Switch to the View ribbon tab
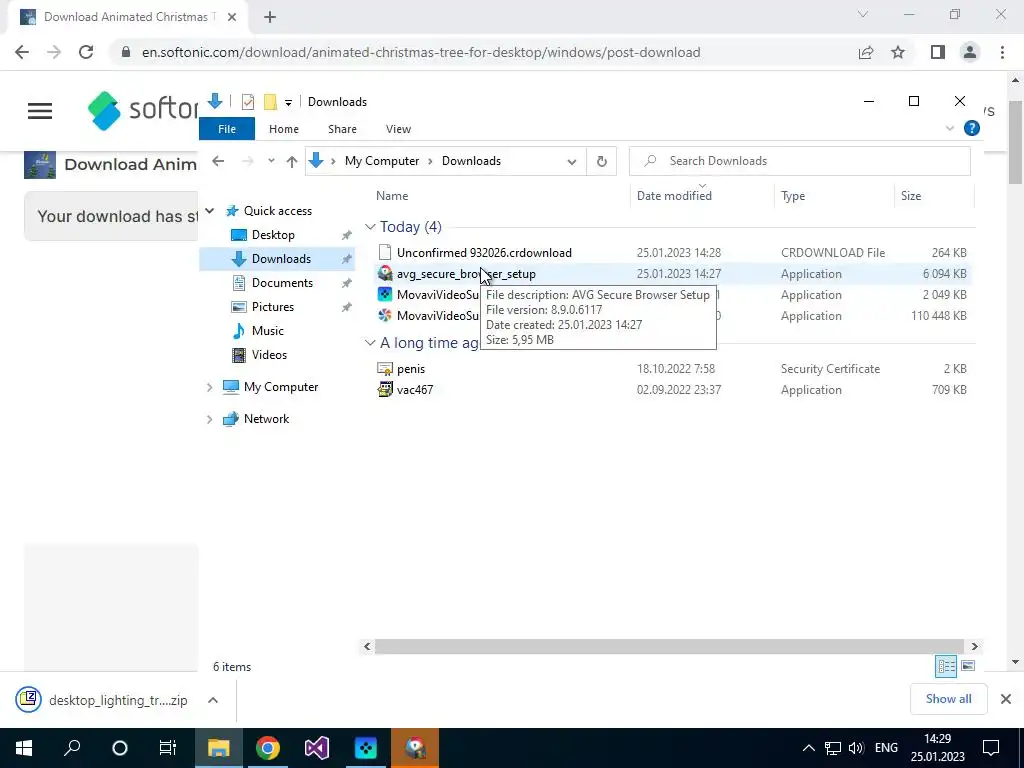Image resolution: width=1024 pixels, height=768 pixels. point(398,129)
